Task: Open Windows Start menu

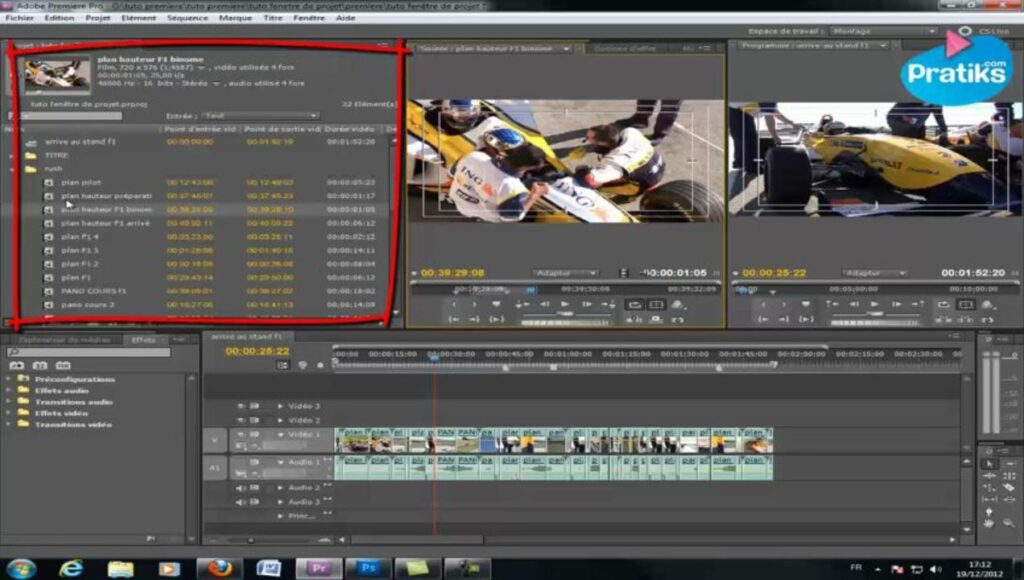Action: 21,568
